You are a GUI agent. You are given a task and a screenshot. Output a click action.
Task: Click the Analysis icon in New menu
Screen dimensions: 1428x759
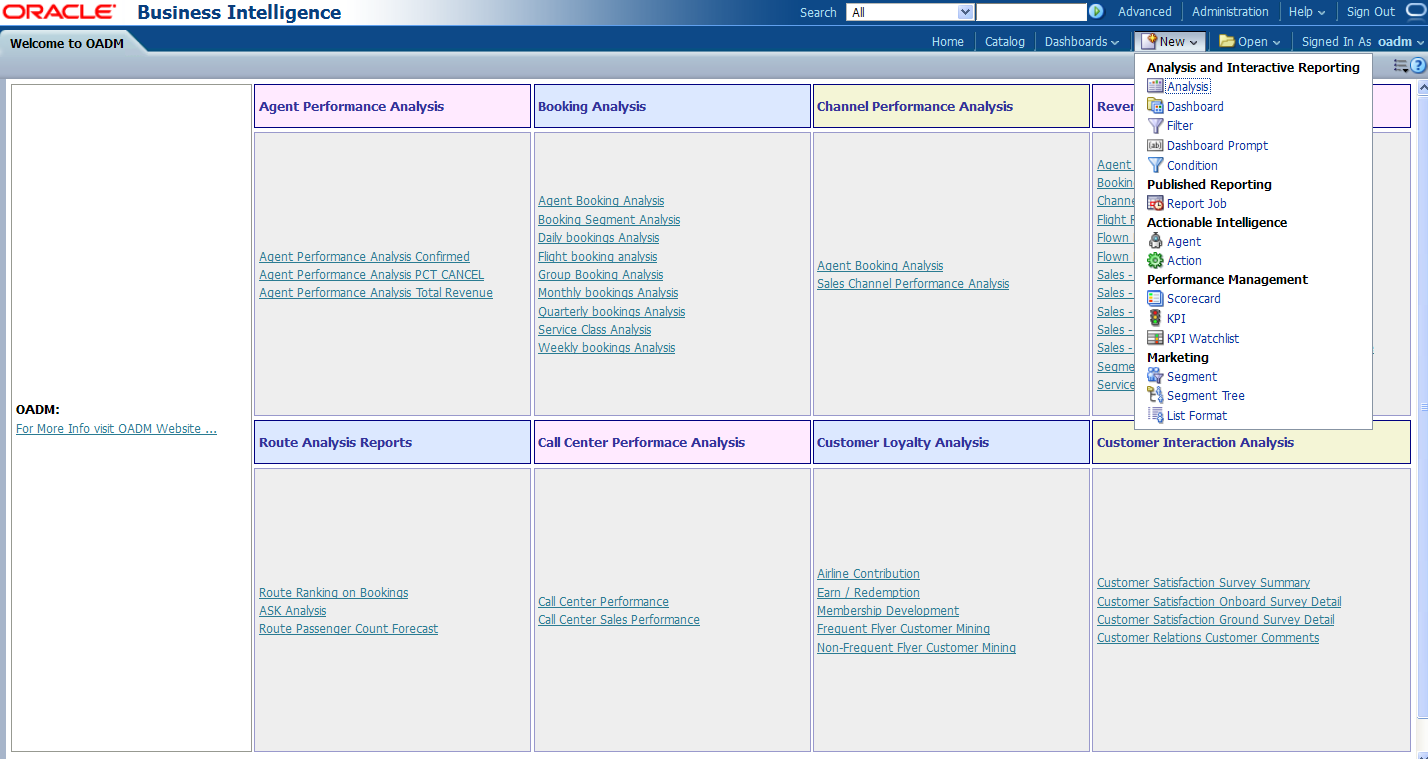[x=1155, y=87]
